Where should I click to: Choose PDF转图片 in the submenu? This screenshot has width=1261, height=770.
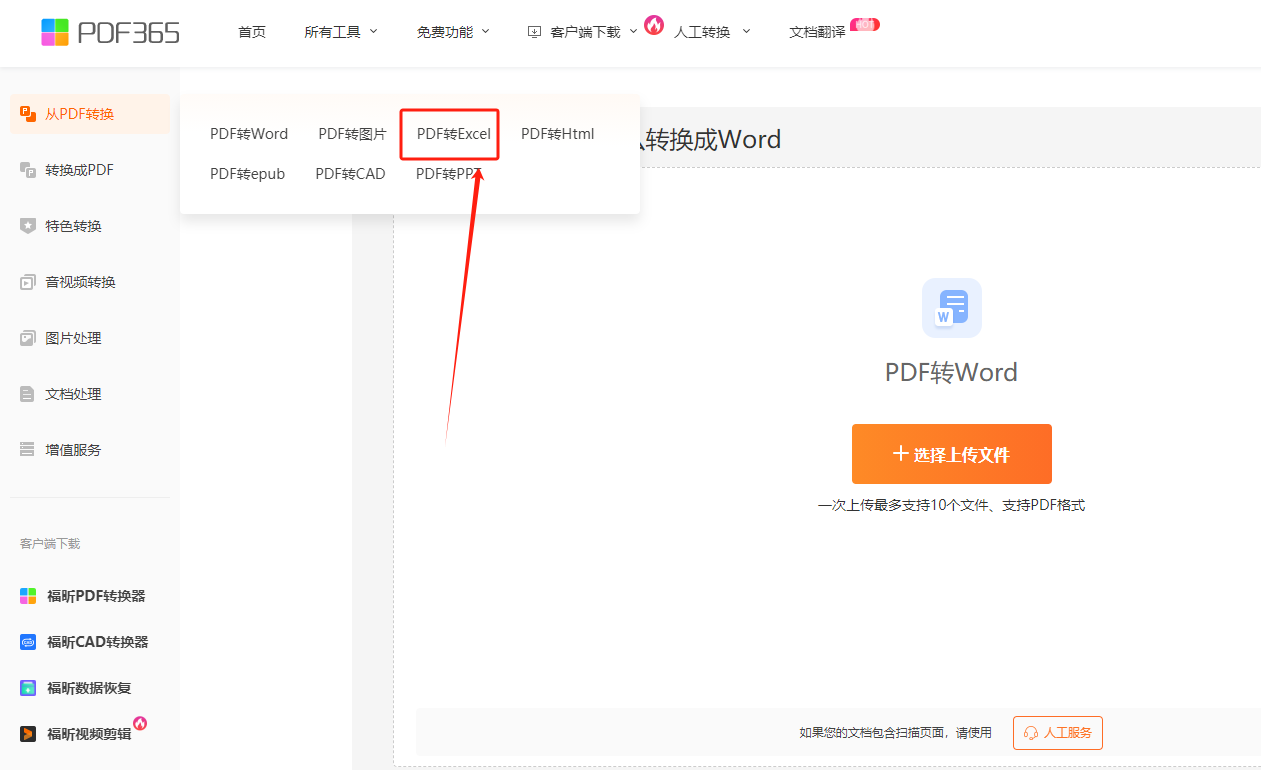352,134
